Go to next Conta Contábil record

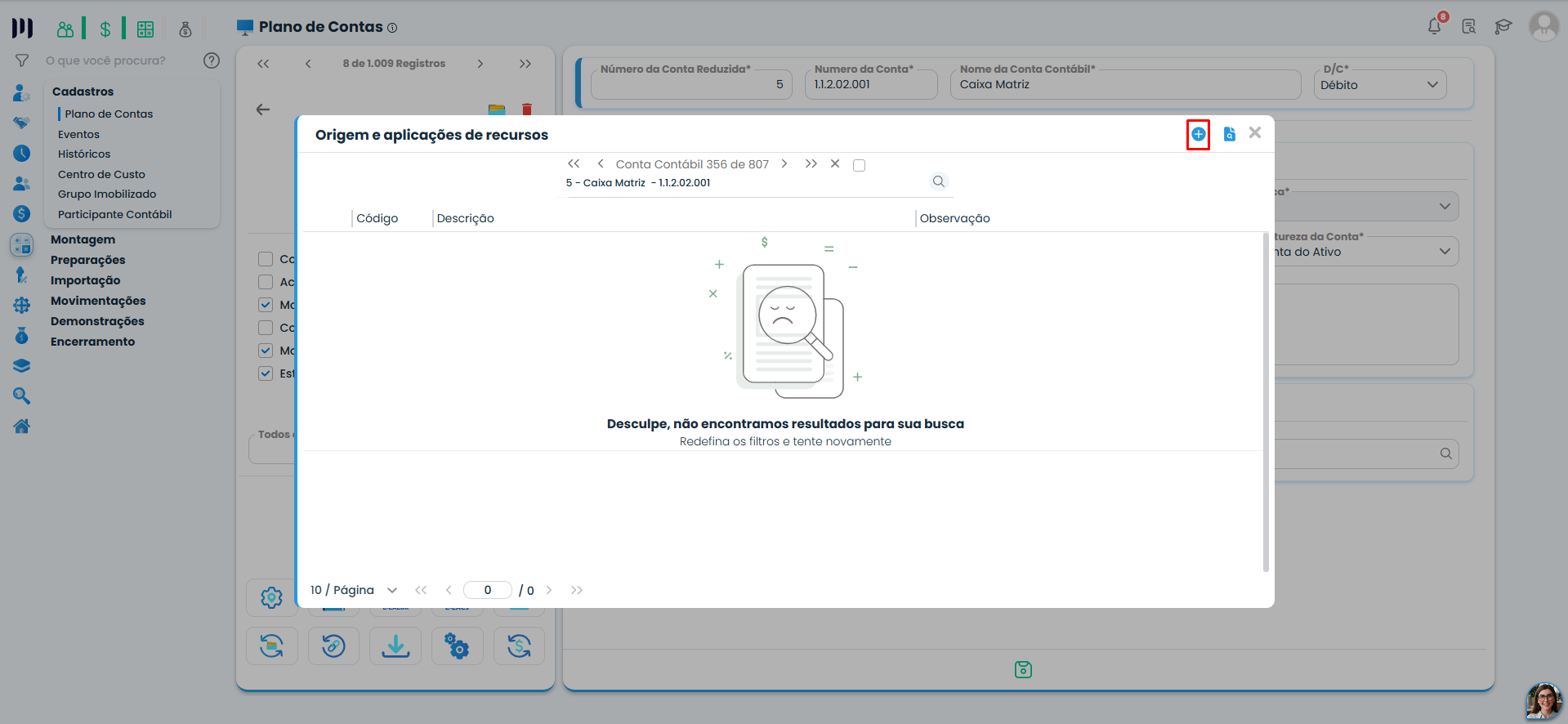pyautogui.click(x=784, y=163)
